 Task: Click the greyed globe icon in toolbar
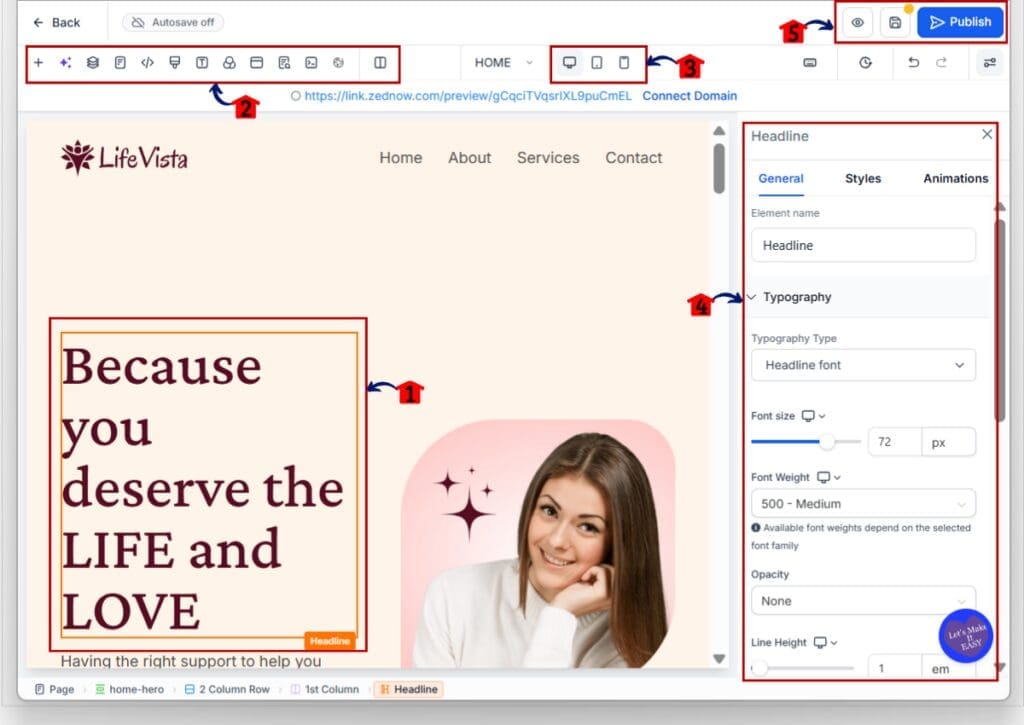click(x=338, y=63)
